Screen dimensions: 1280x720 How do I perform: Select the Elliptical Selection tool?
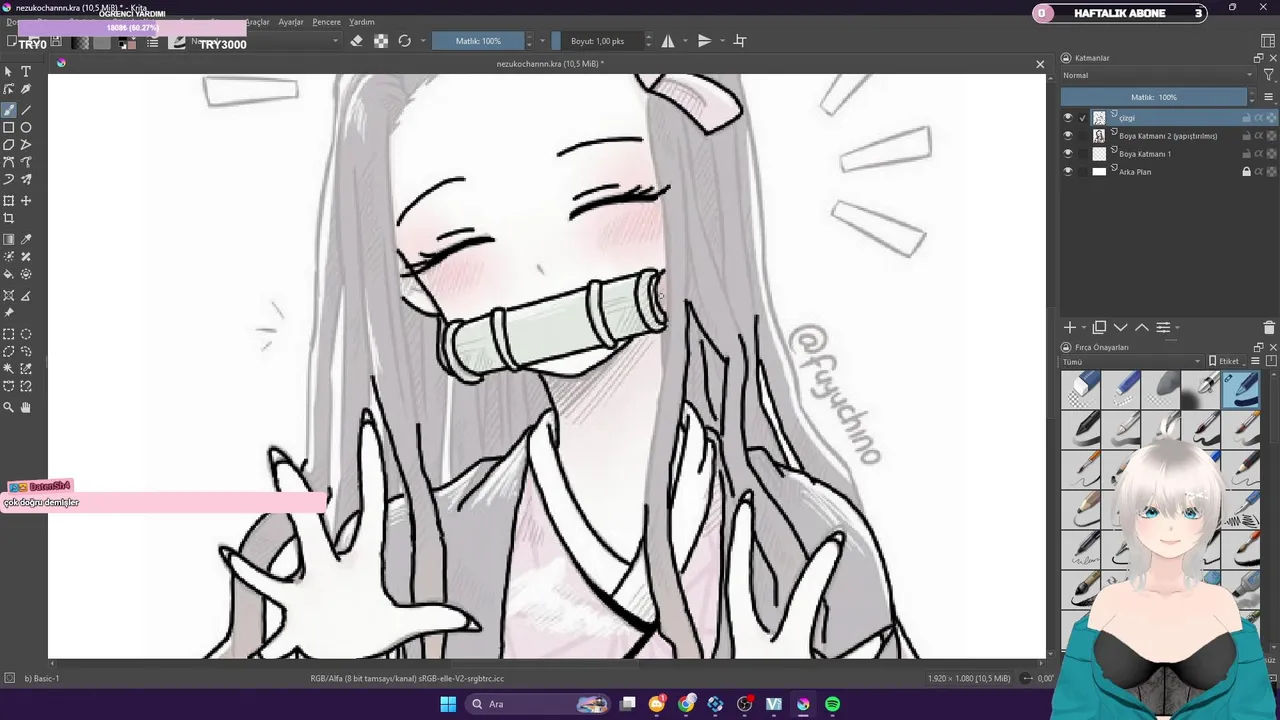coord(26,334)
